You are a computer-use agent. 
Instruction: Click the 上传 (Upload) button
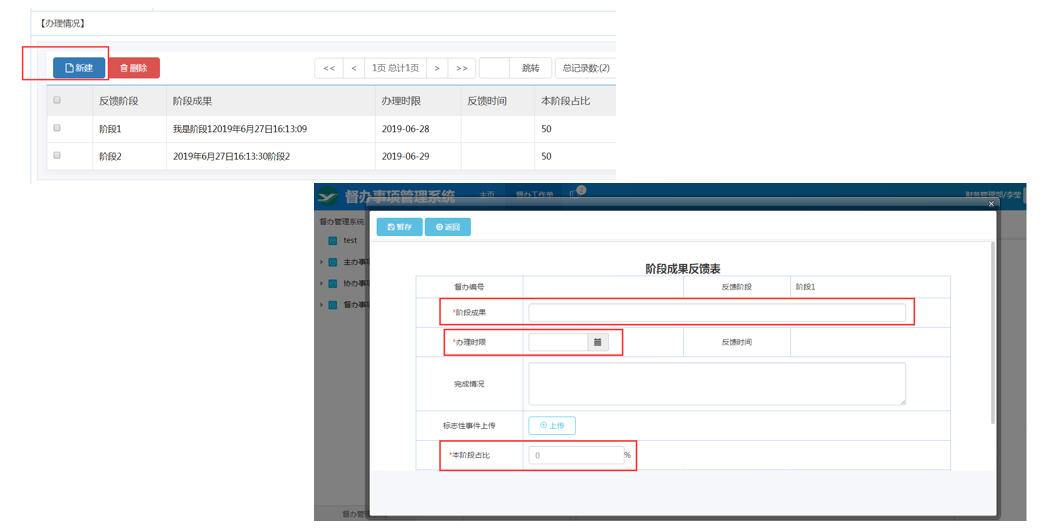click(x=552, y=425)
